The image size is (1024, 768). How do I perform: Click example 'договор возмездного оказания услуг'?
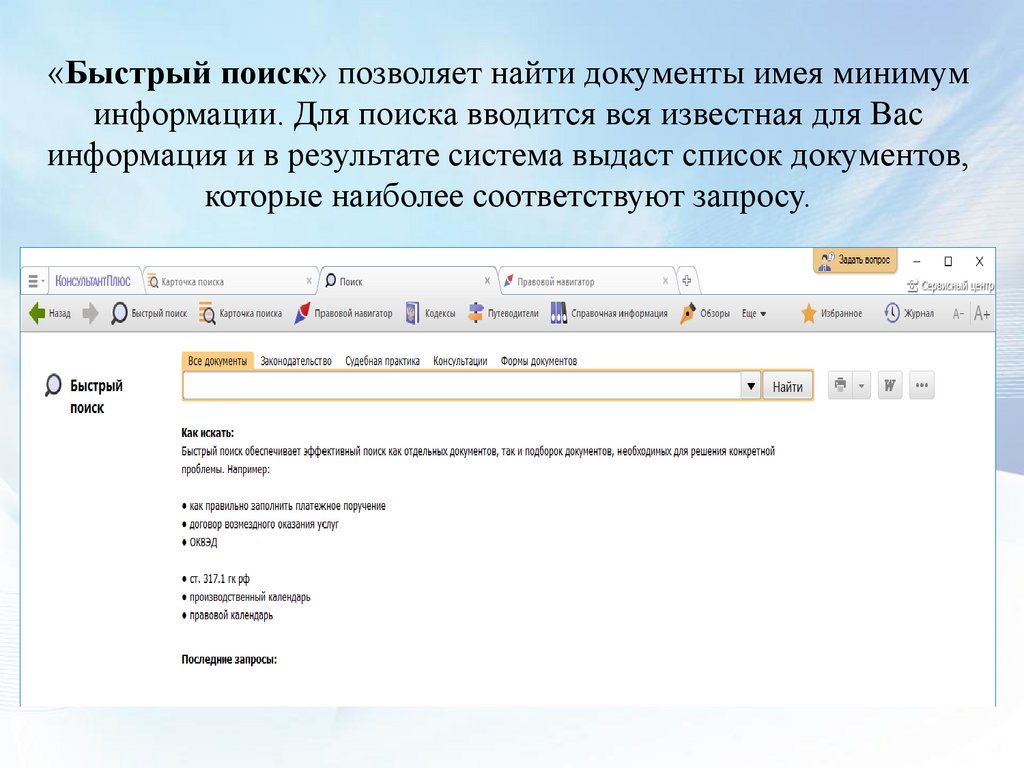(x=264, y=524)
